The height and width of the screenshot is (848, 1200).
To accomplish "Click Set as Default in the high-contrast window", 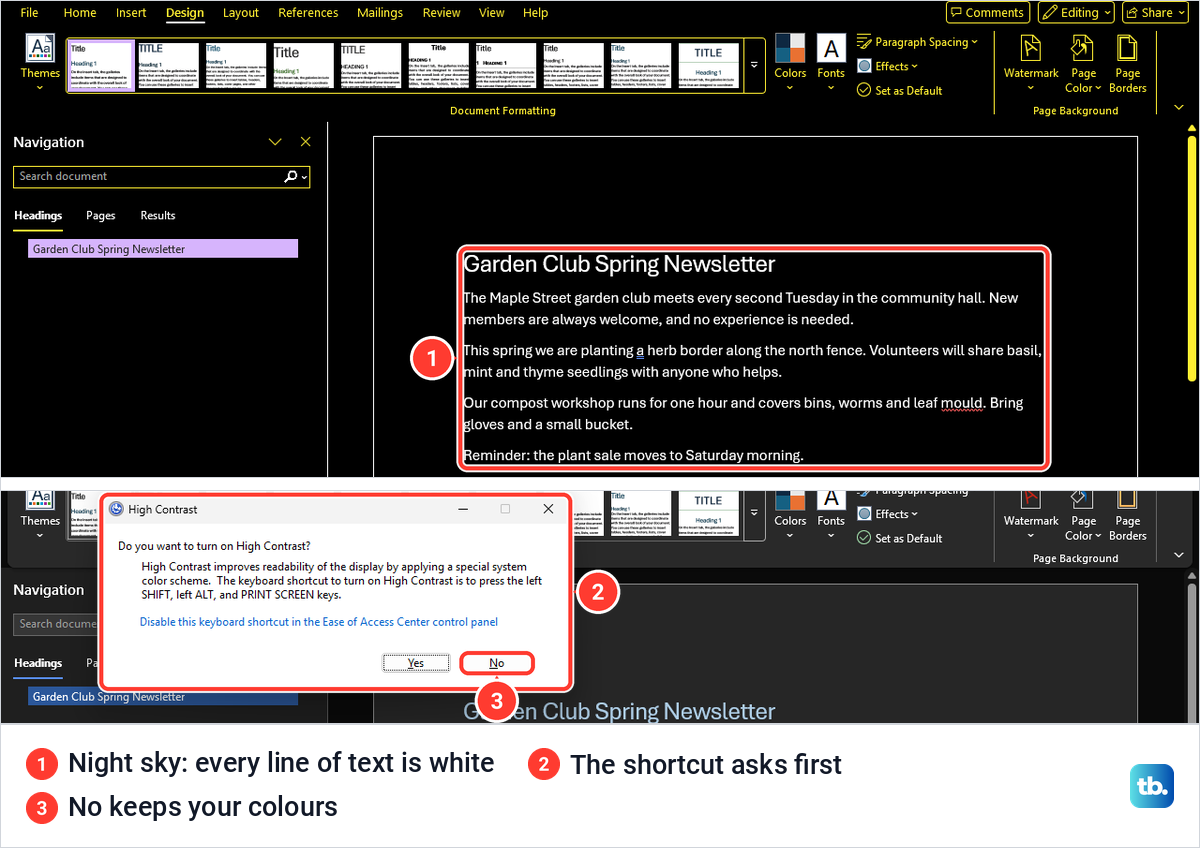I will 900,90.
